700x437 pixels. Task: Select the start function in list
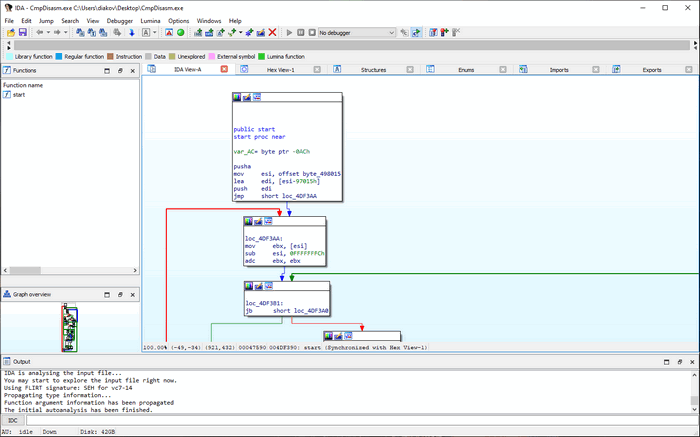(x=18, y=95)
